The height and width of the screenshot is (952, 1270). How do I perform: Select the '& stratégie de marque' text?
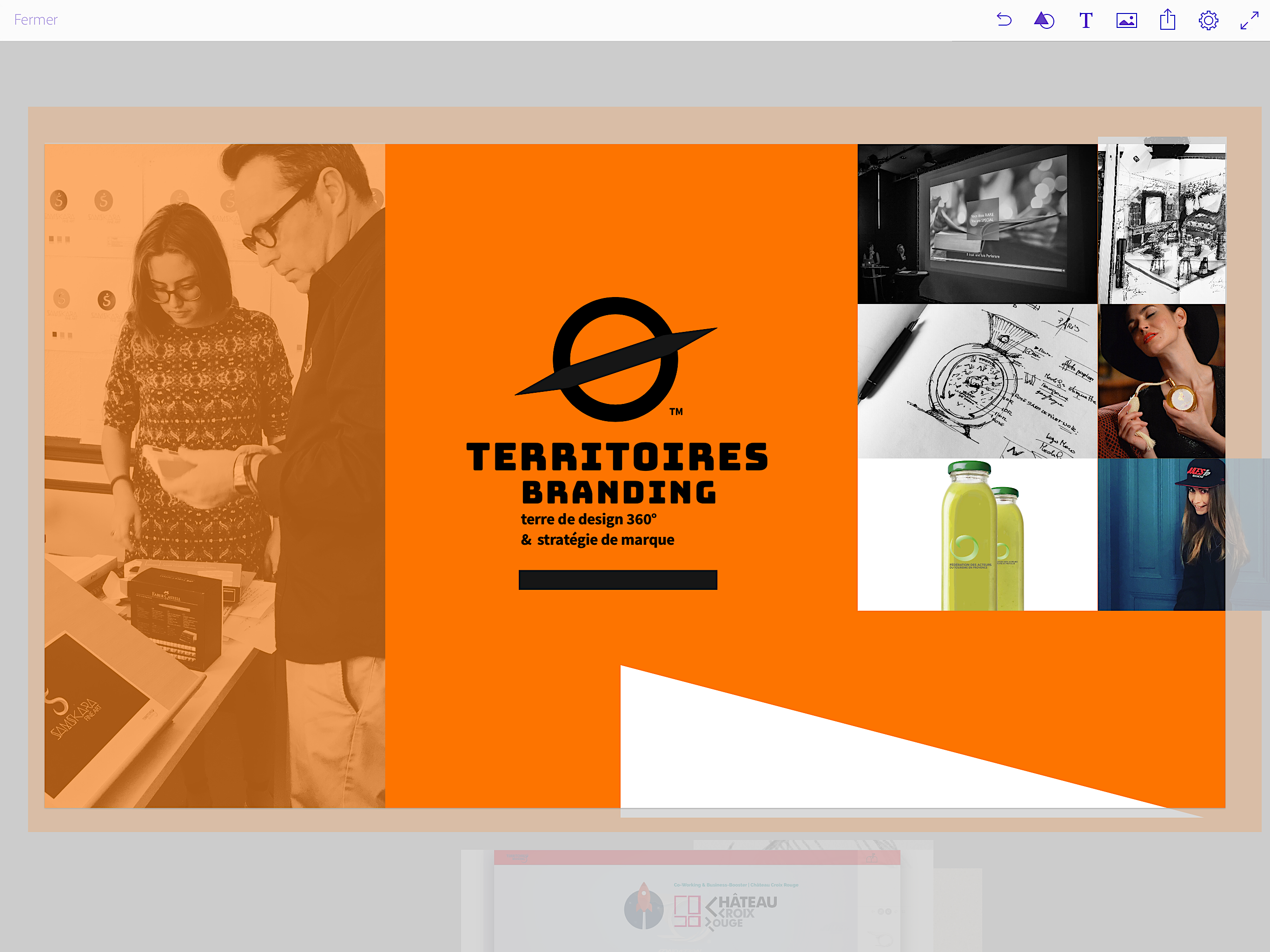click(597, 540)
